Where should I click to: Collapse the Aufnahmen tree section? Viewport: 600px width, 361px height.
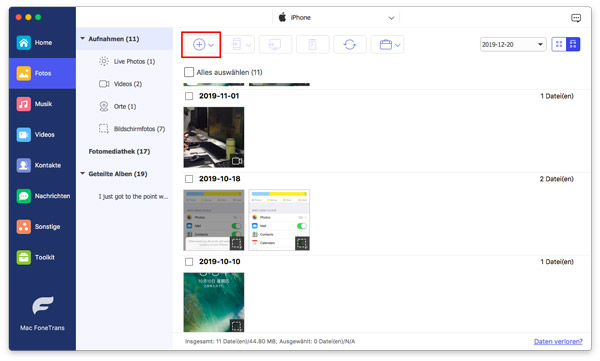[x=82, y=39]
